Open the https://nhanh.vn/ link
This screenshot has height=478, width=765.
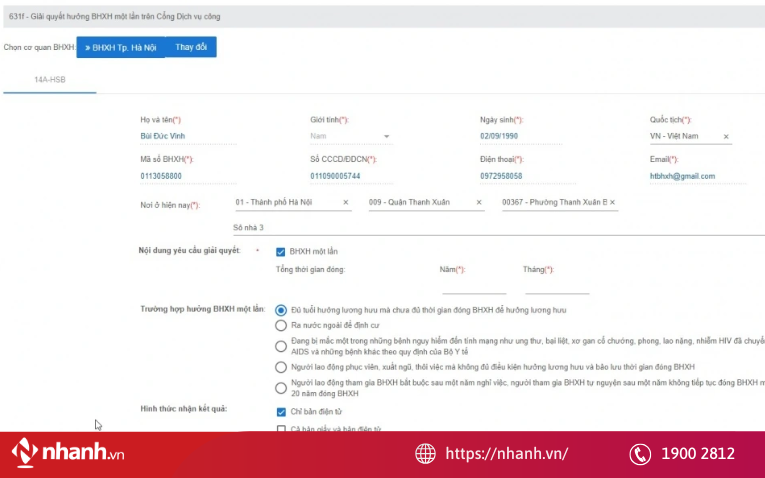(x=506, y=454)
